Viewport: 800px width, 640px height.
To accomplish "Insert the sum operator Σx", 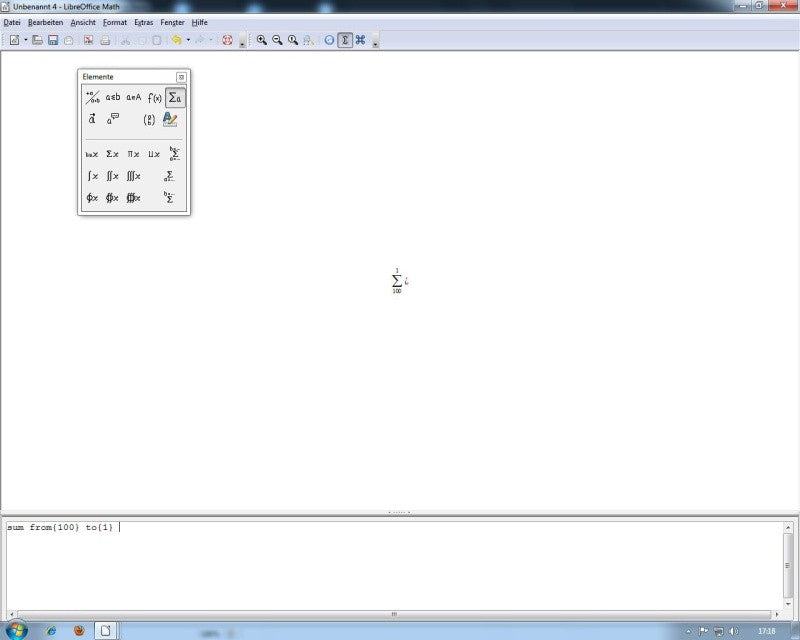I will pyautogui.click(x=112, y=154).
